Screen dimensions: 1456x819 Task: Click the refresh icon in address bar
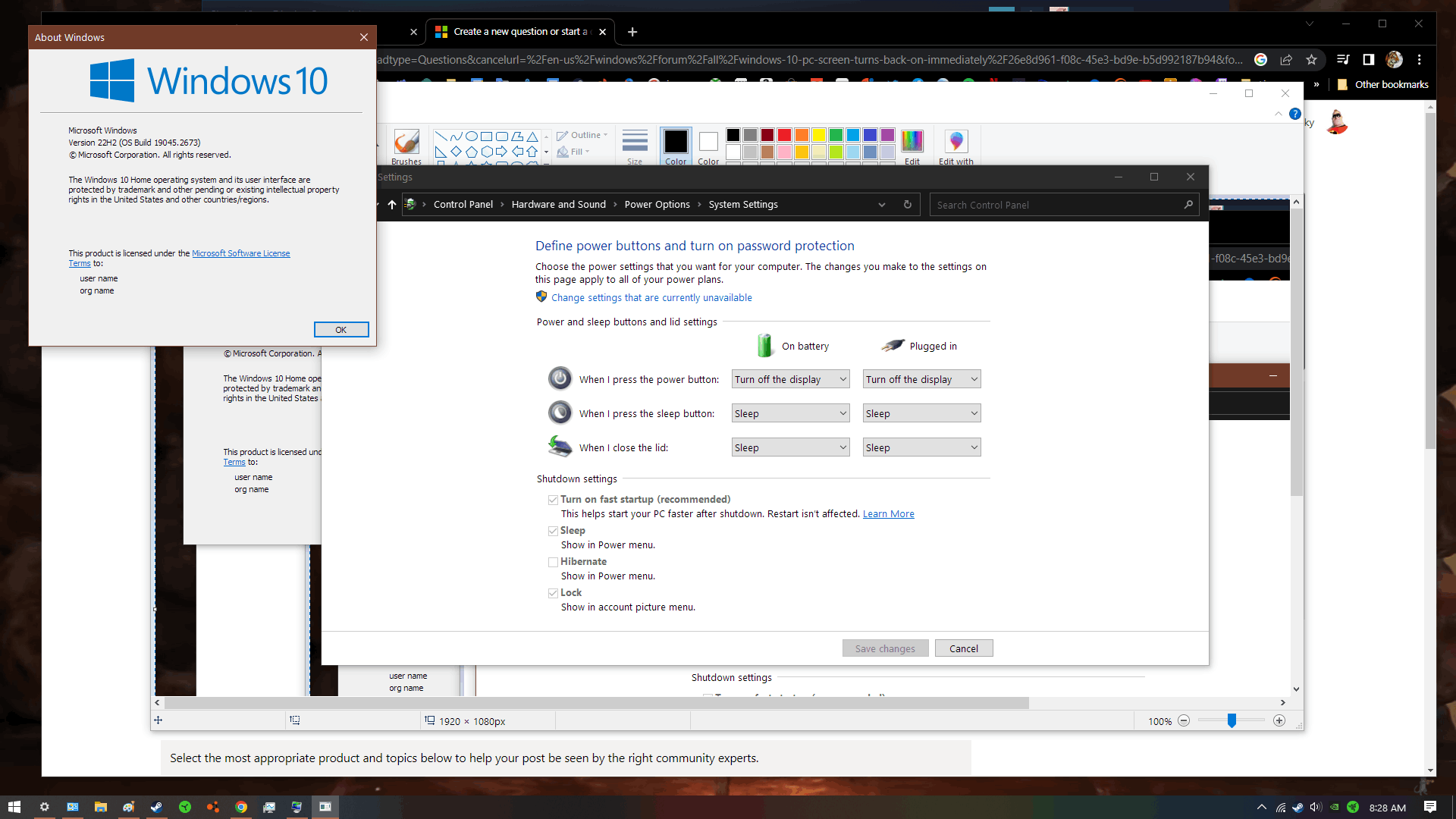(x=907, y=205)
